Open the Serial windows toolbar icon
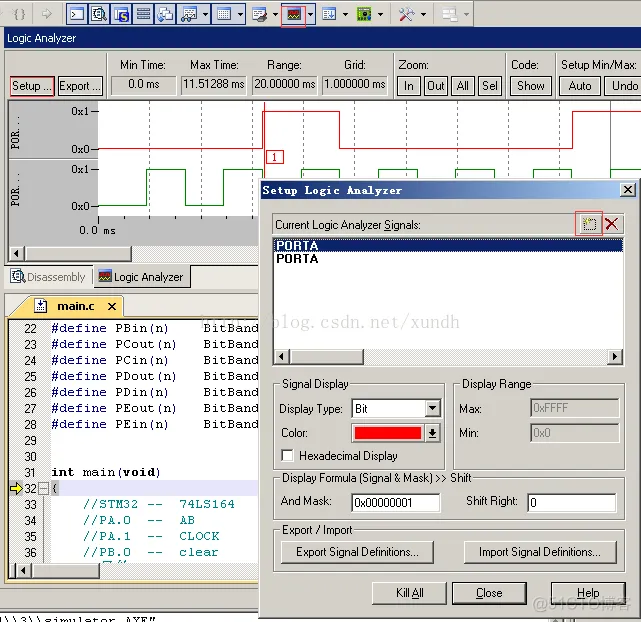 (260, 14)
